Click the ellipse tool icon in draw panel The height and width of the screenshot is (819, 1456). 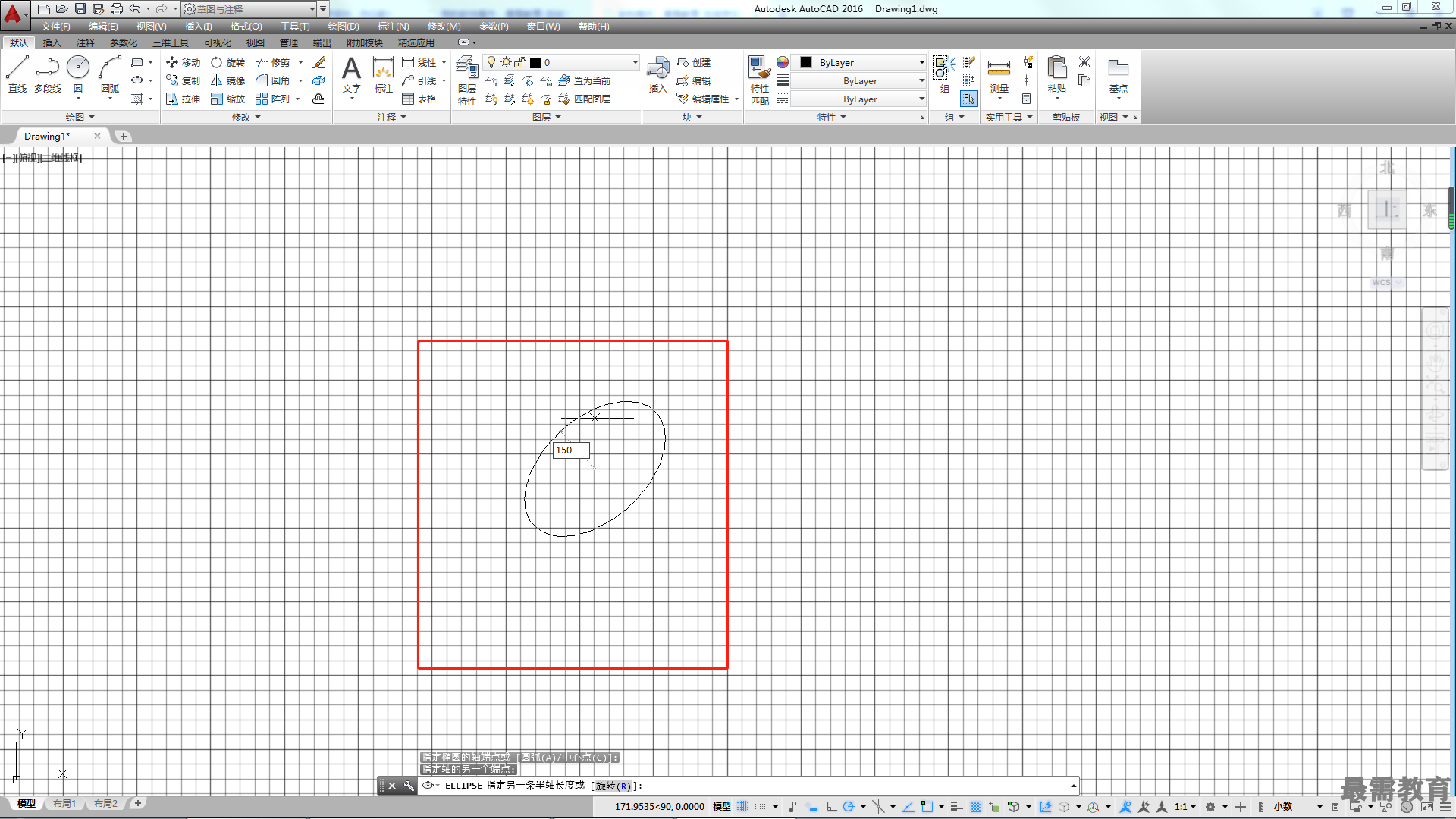(137, 80)
